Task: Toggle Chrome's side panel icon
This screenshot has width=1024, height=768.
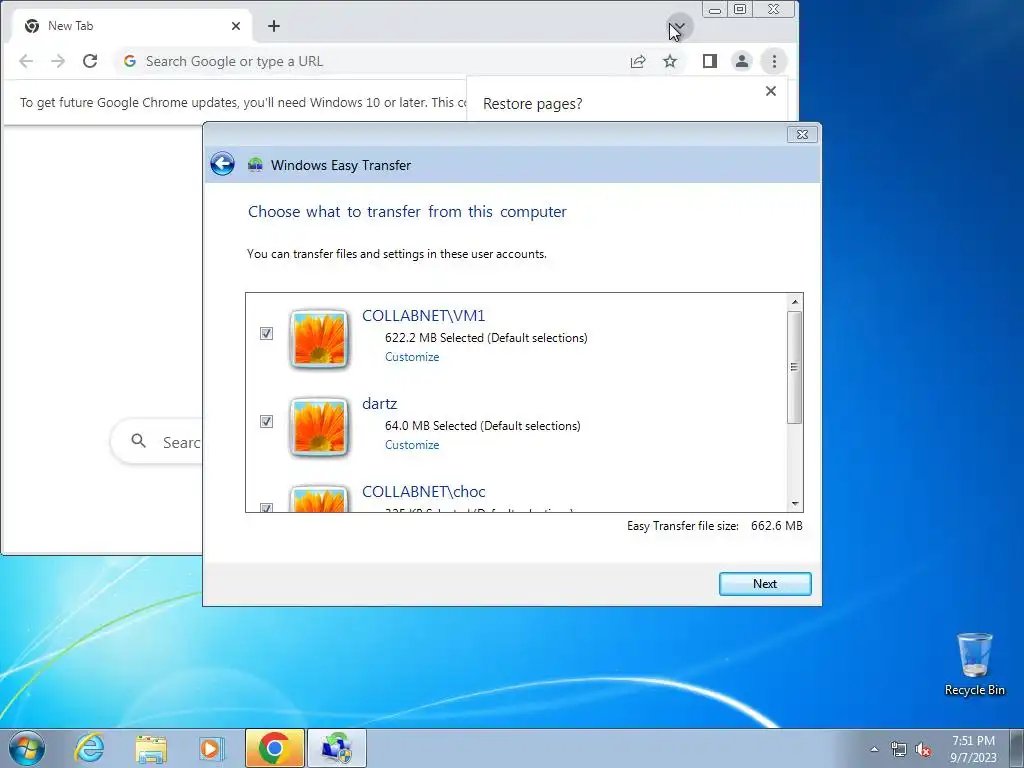Action: coord(710,61)
